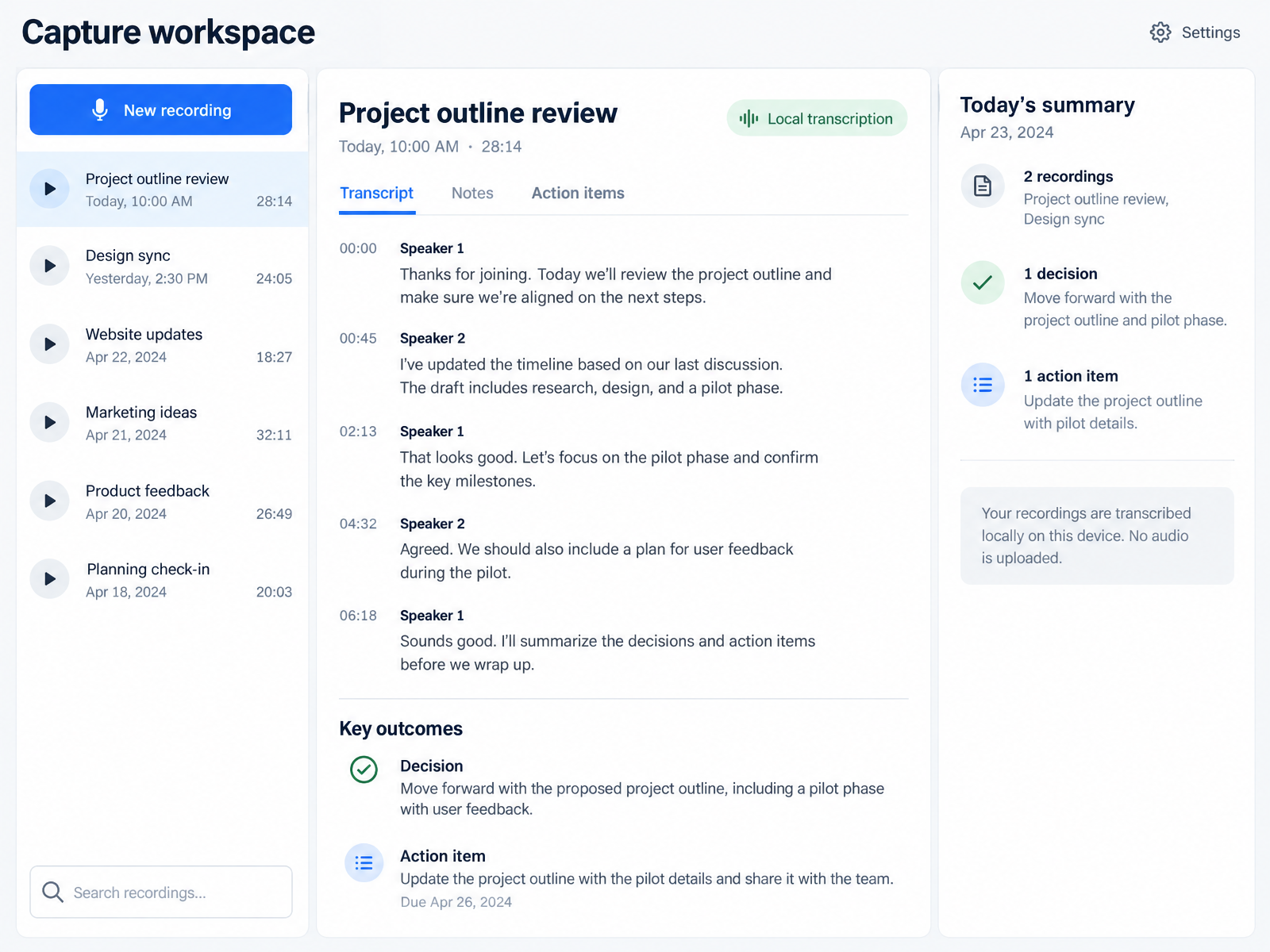Click the list icon beside 1 action item

[983, 385]
